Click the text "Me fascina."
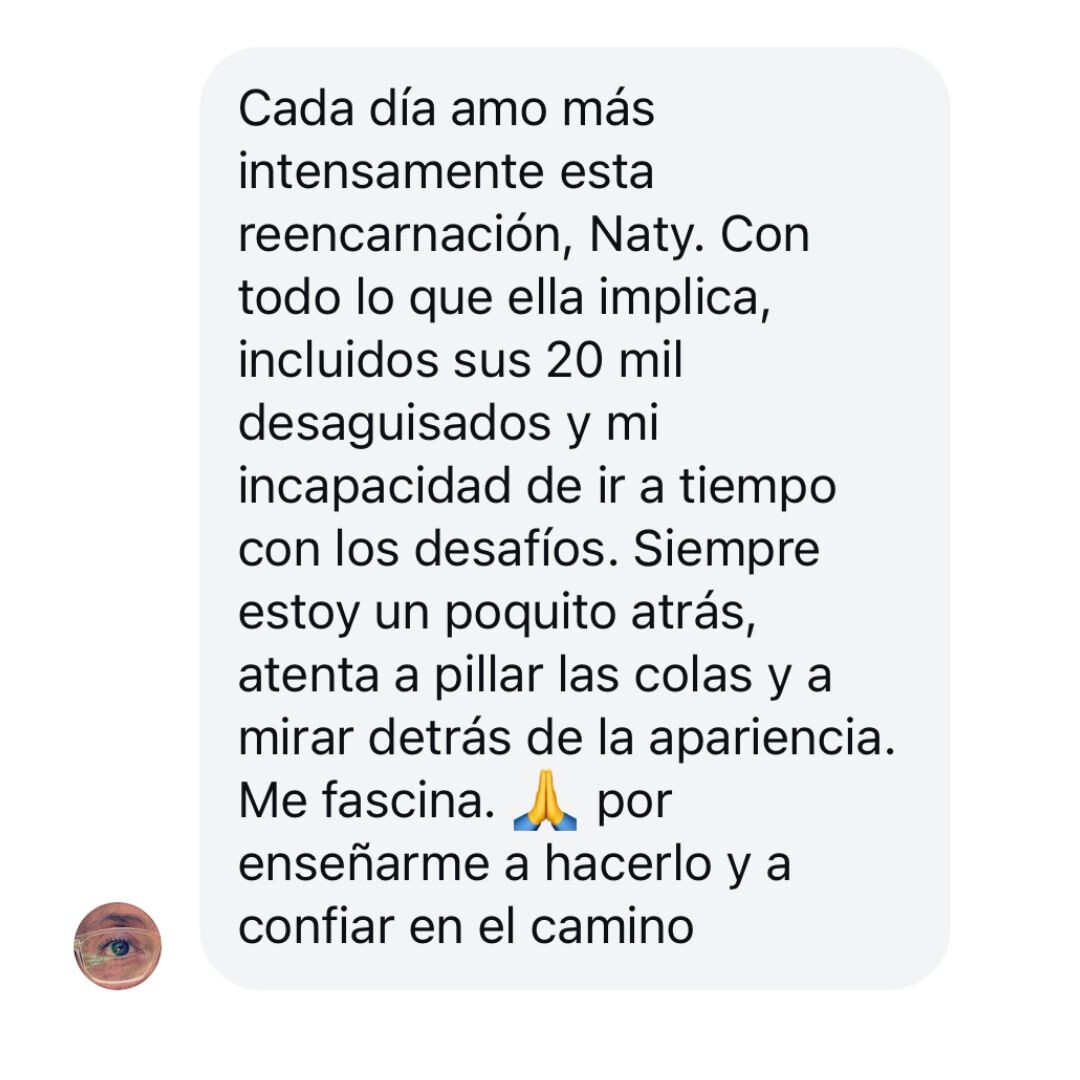 coord(366,802)
